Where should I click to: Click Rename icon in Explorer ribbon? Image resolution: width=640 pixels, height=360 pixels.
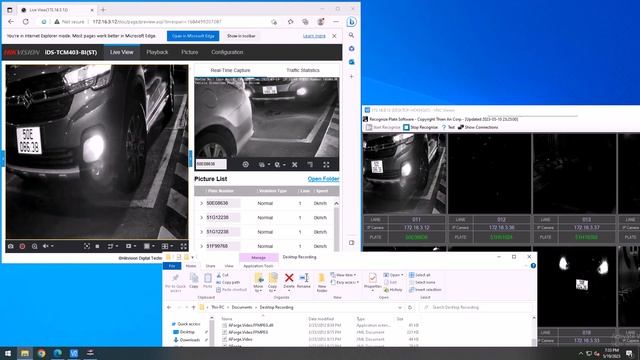304,281
